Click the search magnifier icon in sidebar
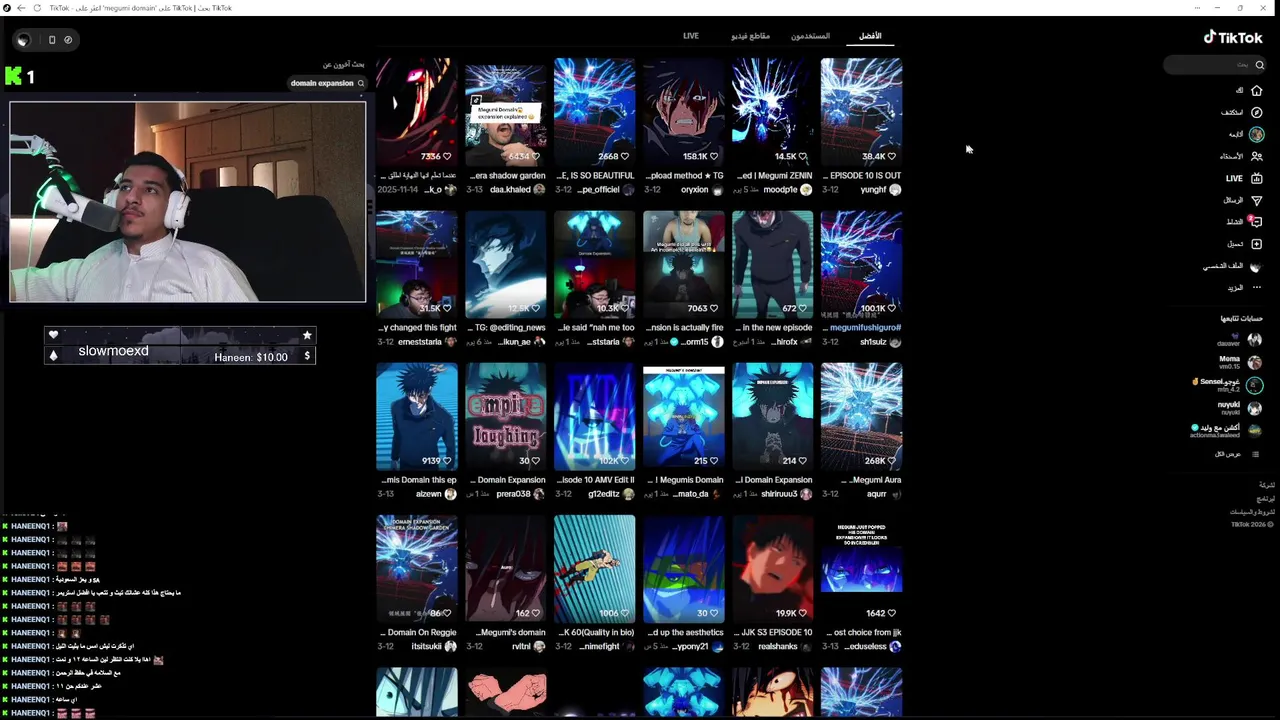Screen dimensions: 1280x720 click(x=1259, y=65)
